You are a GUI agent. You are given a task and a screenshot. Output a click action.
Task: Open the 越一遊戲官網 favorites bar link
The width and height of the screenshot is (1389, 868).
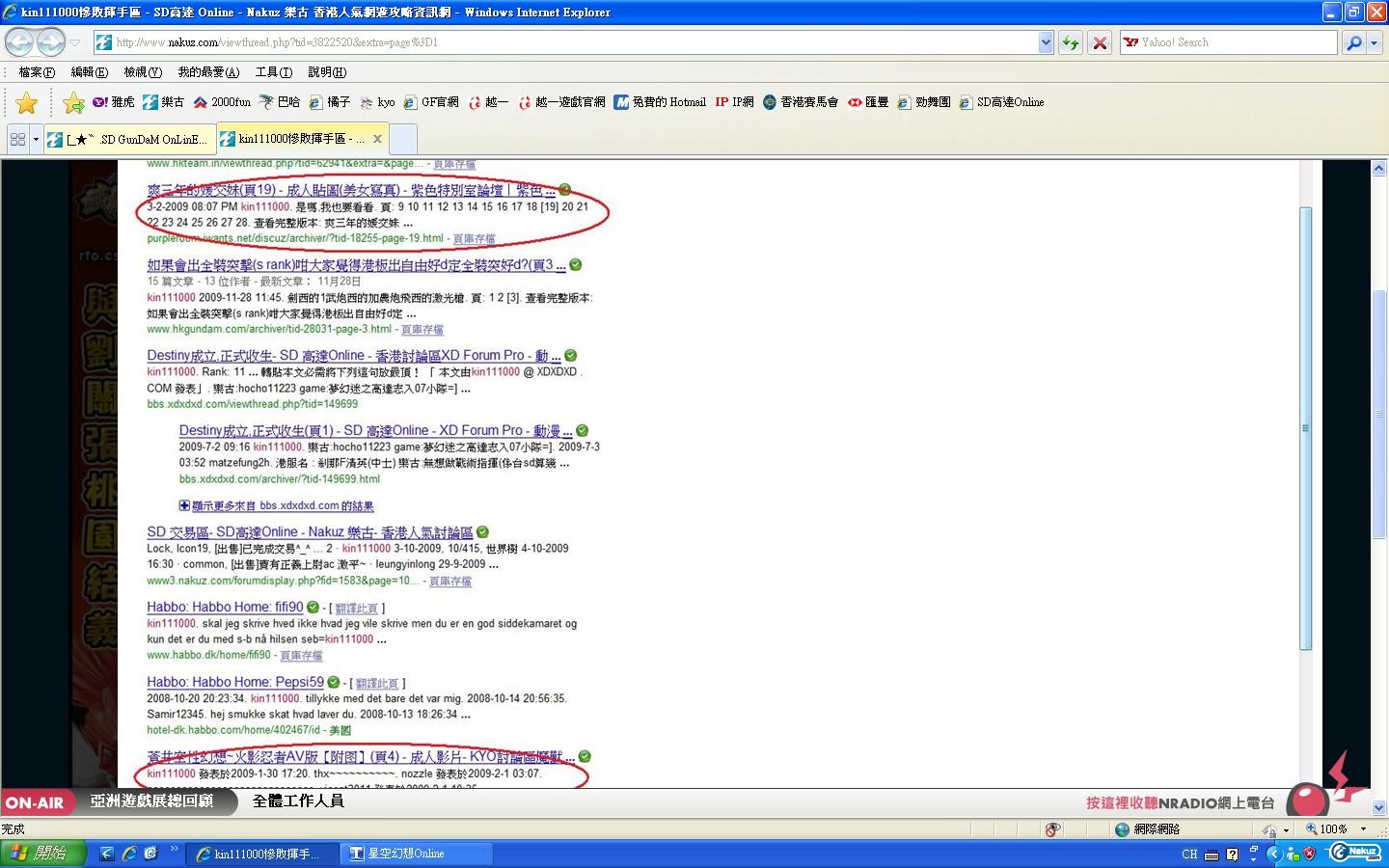[561, 102]
